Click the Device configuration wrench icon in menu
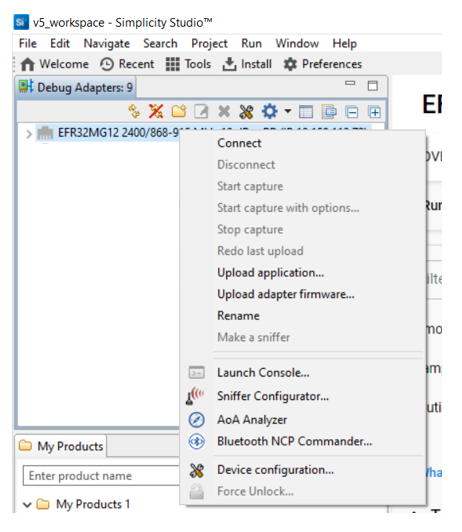Image resolution: width=462 pixels, height=532 pixels. [x=197, y=470]
